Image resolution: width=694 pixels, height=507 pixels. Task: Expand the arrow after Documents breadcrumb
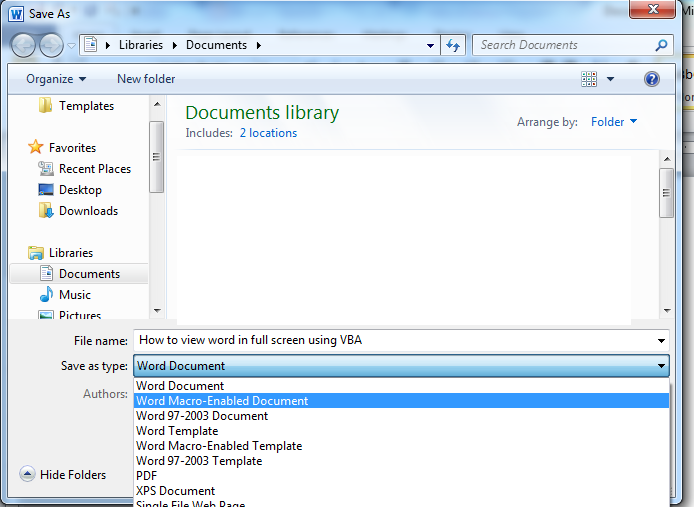(x=259, y=45)
